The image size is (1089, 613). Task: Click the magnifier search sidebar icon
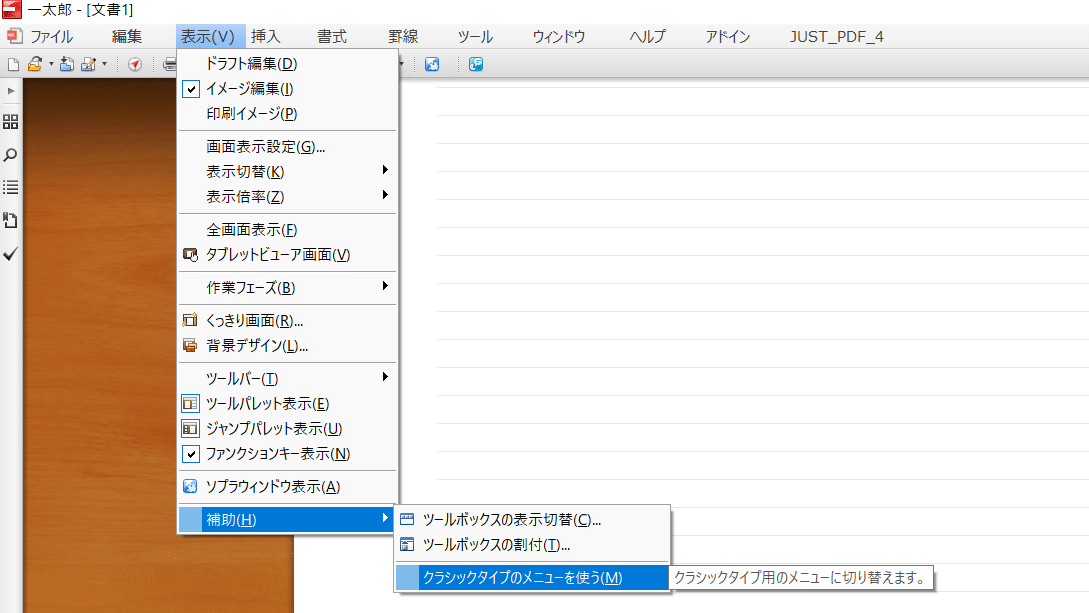pyautogui.click(x=10, y=155)
